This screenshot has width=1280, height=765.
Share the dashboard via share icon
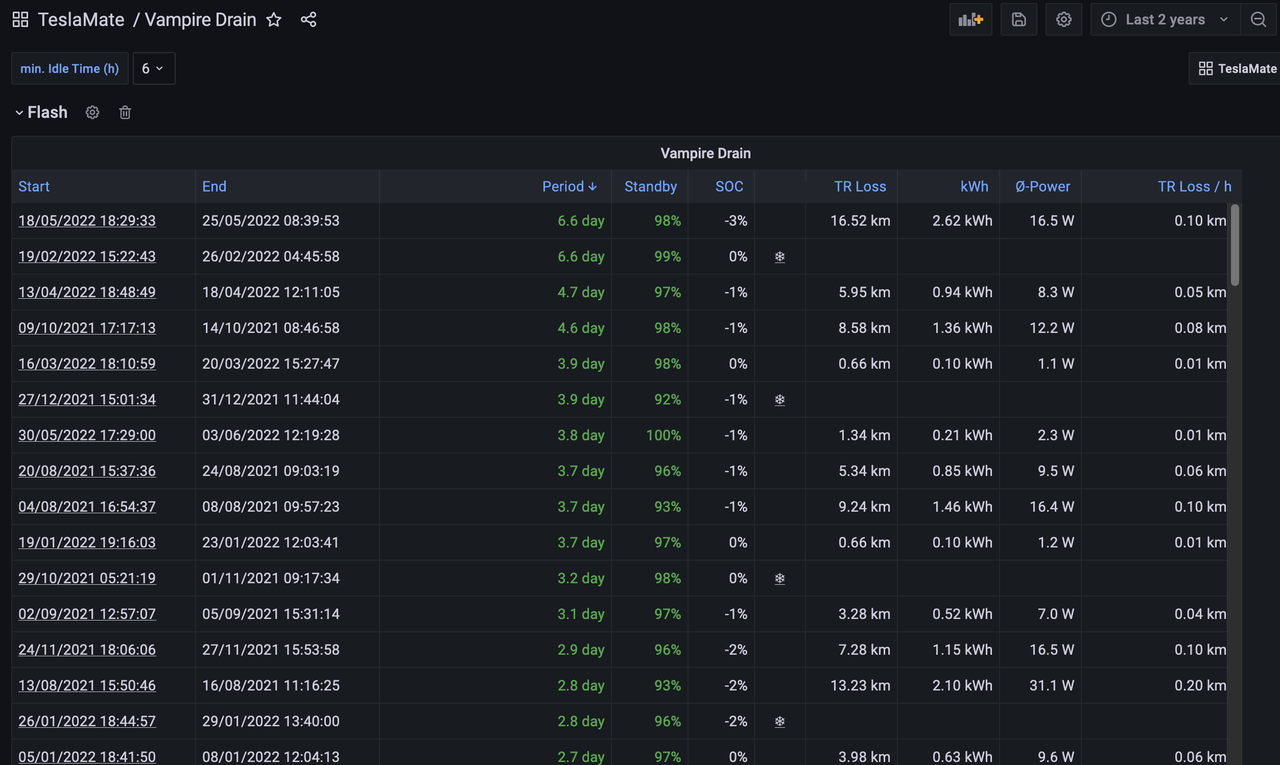click(x=308, y=20)
